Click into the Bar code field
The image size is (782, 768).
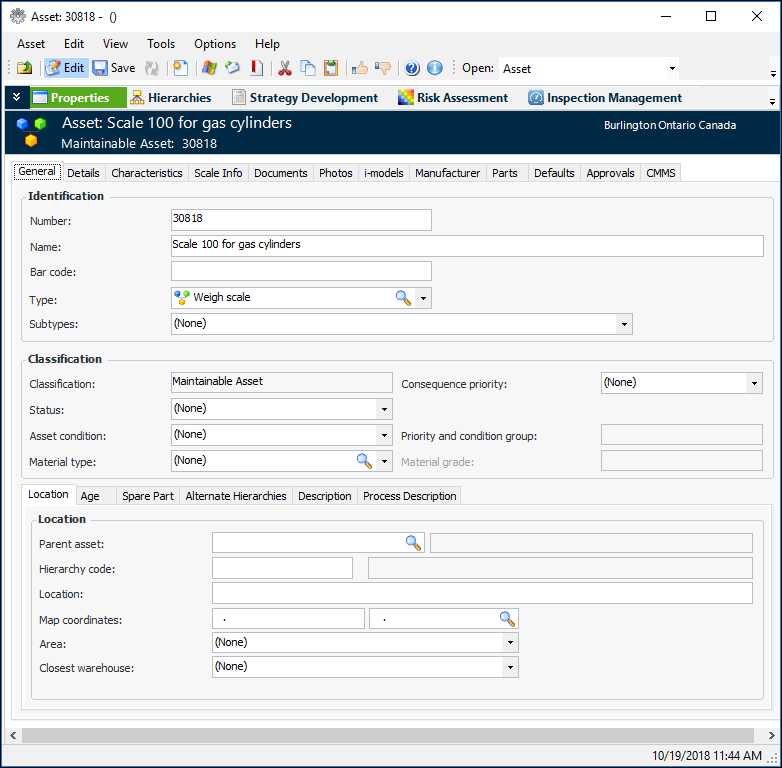click(x=301, y=271)
